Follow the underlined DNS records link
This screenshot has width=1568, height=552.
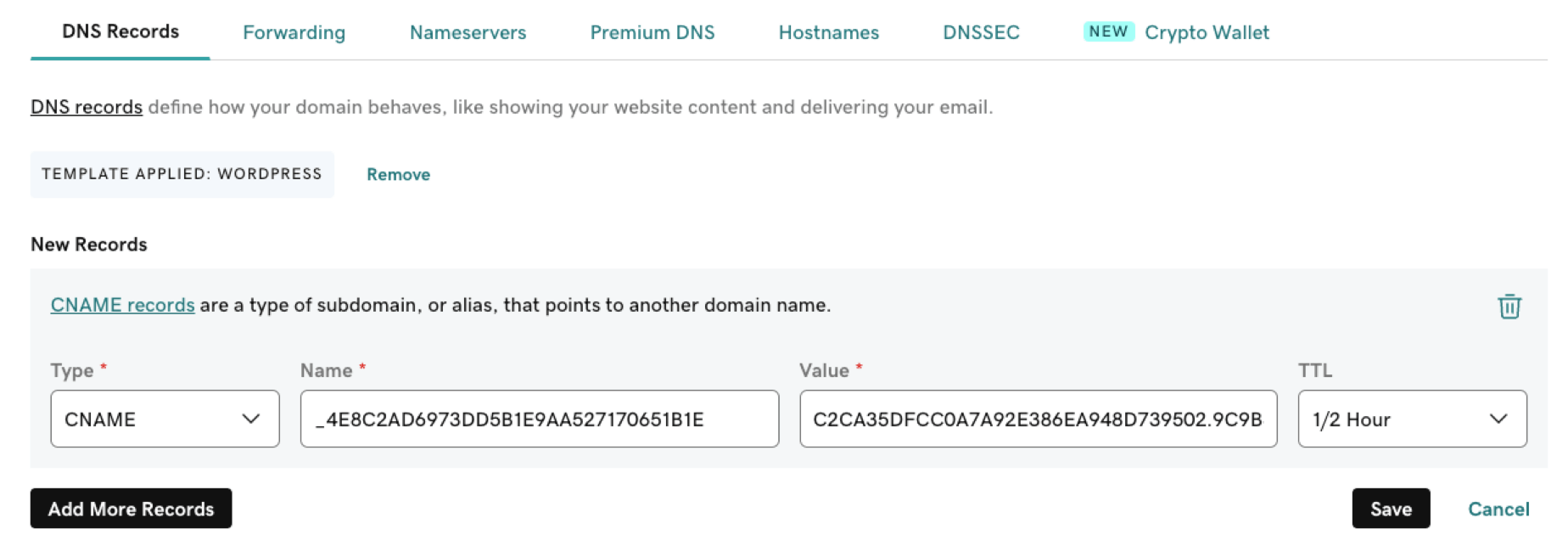pyautogui.click(x=87, y=107)
